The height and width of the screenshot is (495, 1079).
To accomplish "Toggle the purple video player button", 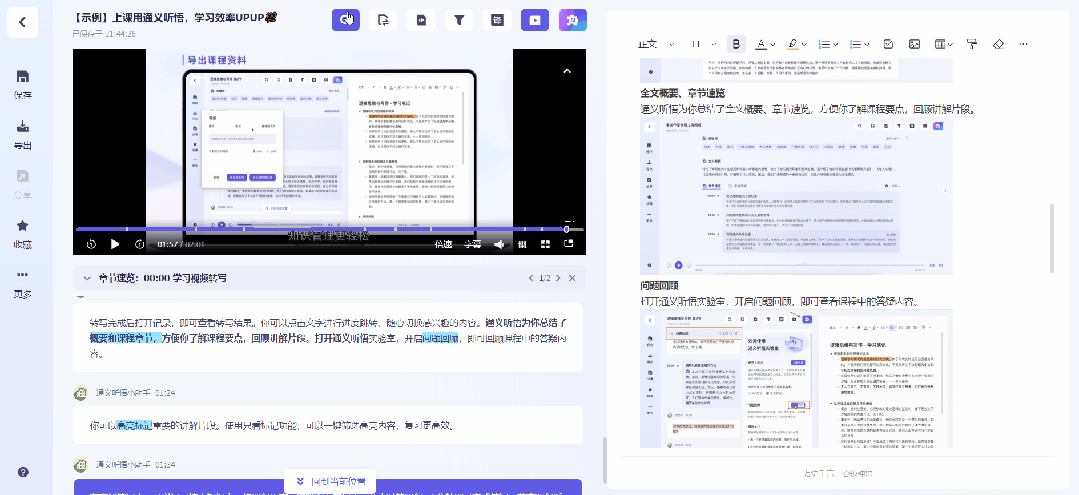I will coord(535,20).
